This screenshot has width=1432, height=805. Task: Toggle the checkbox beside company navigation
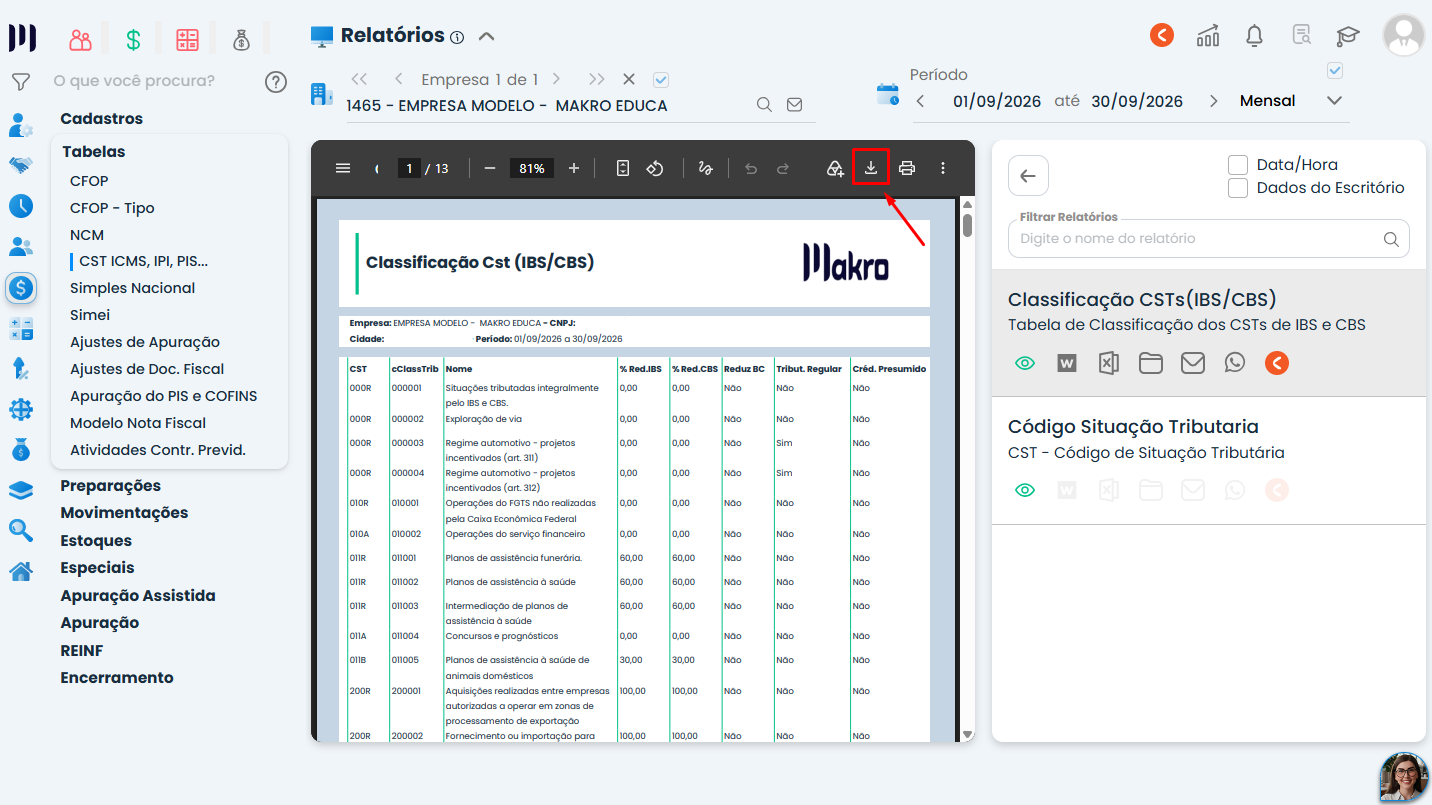[660, 79]
